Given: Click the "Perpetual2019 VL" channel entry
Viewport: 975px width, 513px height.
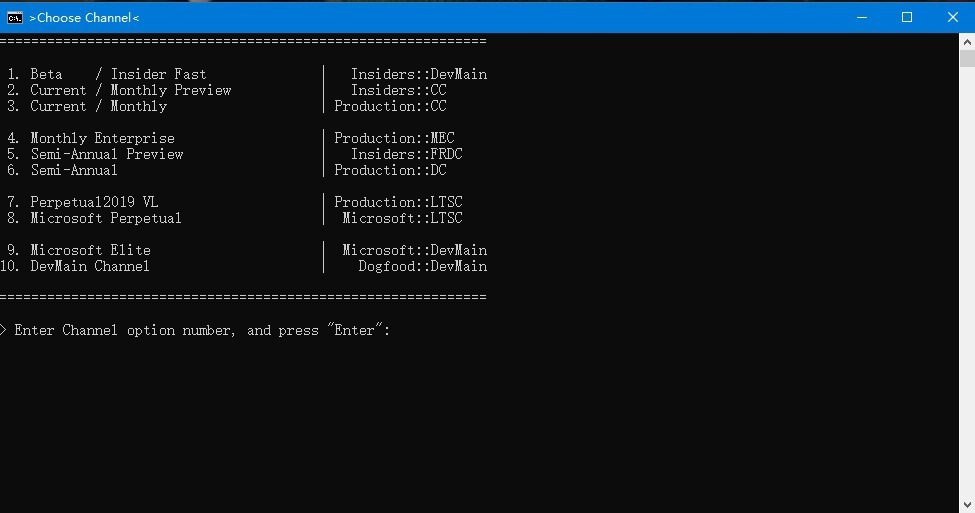Looking at the screenshot, I should click(x=94, y=202).
